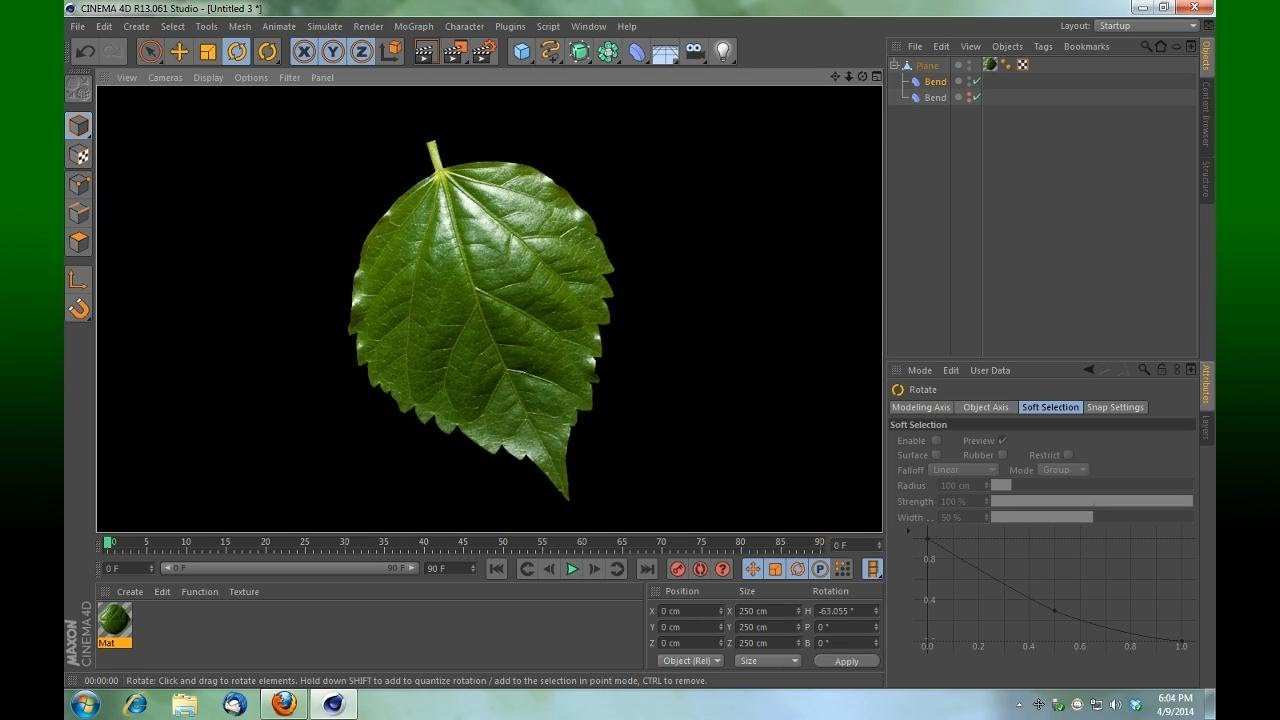Open the Falloff Linear dropdown
This screenshot has width=1280, height=720.
[x=962, y=470]
